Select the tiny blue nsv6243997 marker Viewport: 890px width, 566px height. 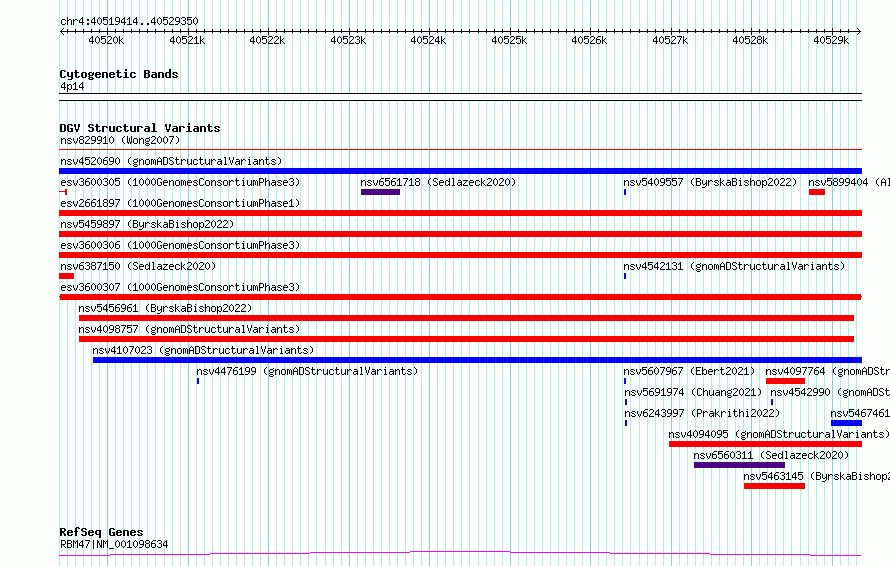pyautogui.click(x=625, y=423)
